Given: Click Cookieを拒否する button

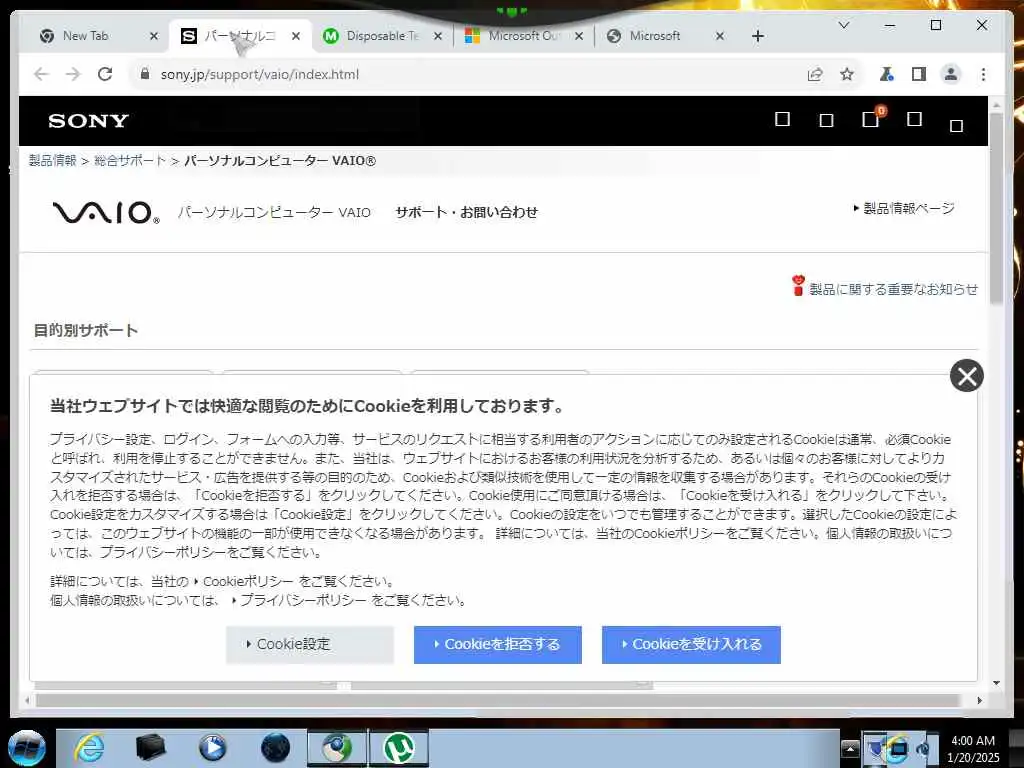Looking at the screenshot, I should pyautogui.click(x=498, y=645).
